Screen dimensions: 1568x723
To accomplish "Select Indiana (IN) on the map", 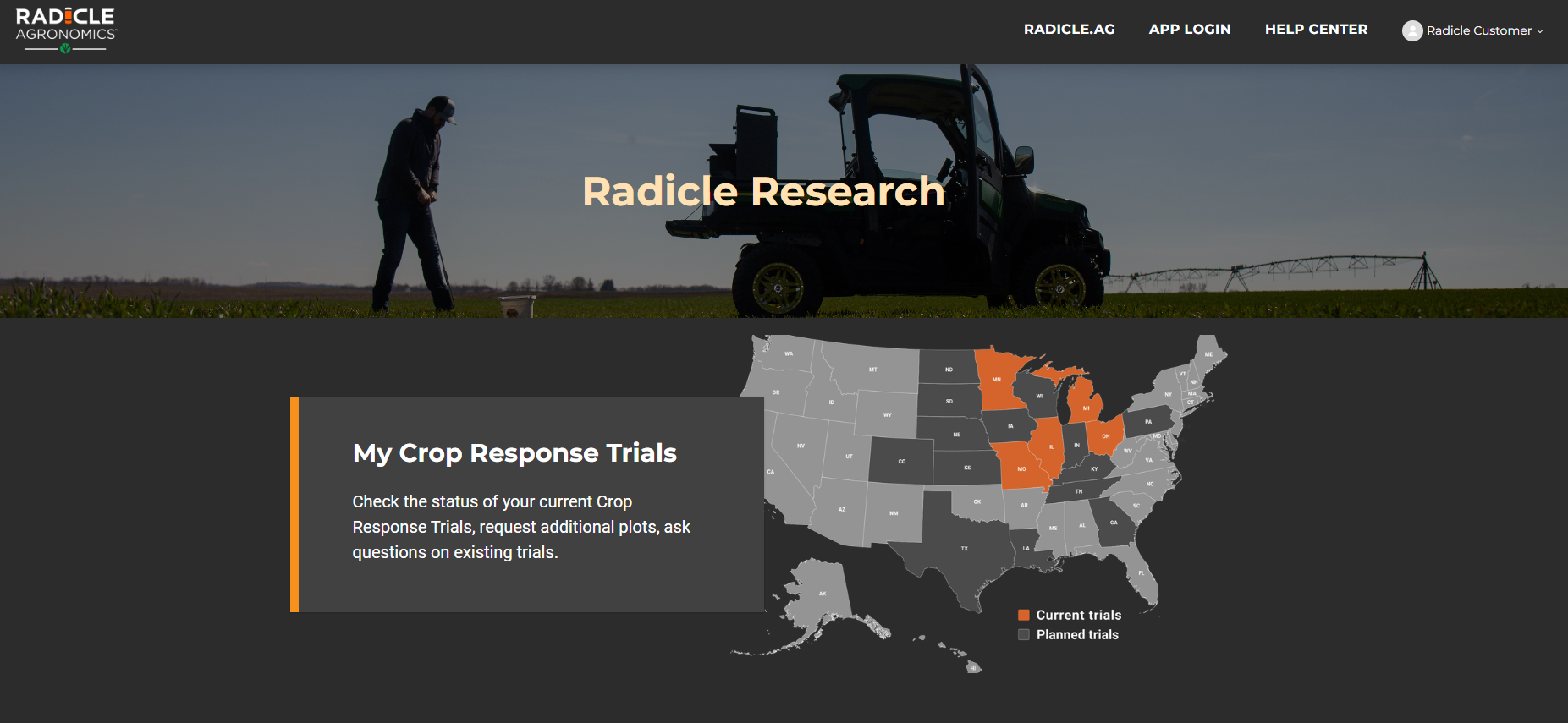I will pyautogui.click(x=1076, y=445).
